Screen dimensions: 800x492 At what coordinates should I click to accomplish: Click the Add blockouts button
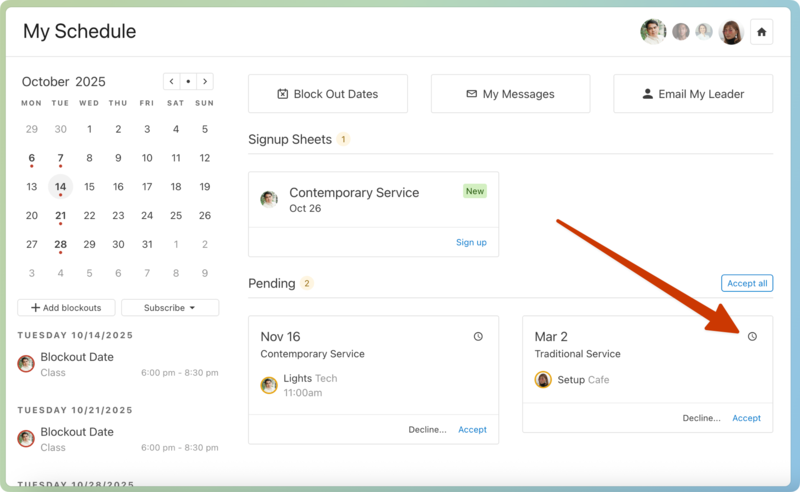66,308
